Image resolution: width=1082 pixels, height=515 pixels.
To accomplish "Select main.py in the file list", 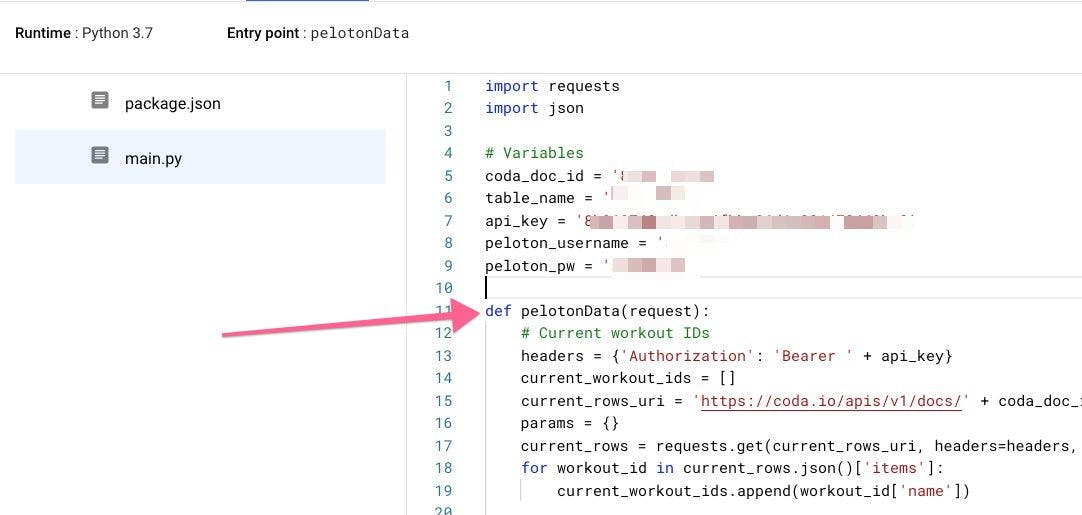I will tap(153, 158).
